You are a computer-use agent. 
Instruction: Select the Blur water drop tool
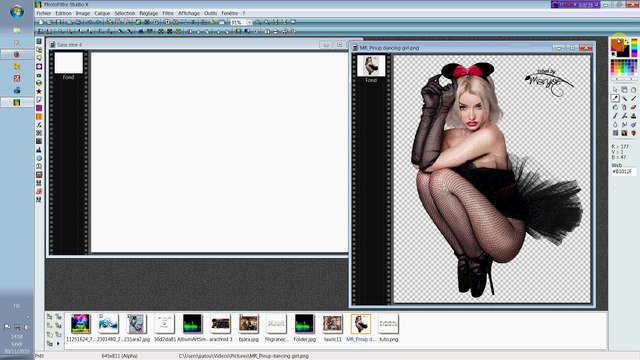point(615,124)
